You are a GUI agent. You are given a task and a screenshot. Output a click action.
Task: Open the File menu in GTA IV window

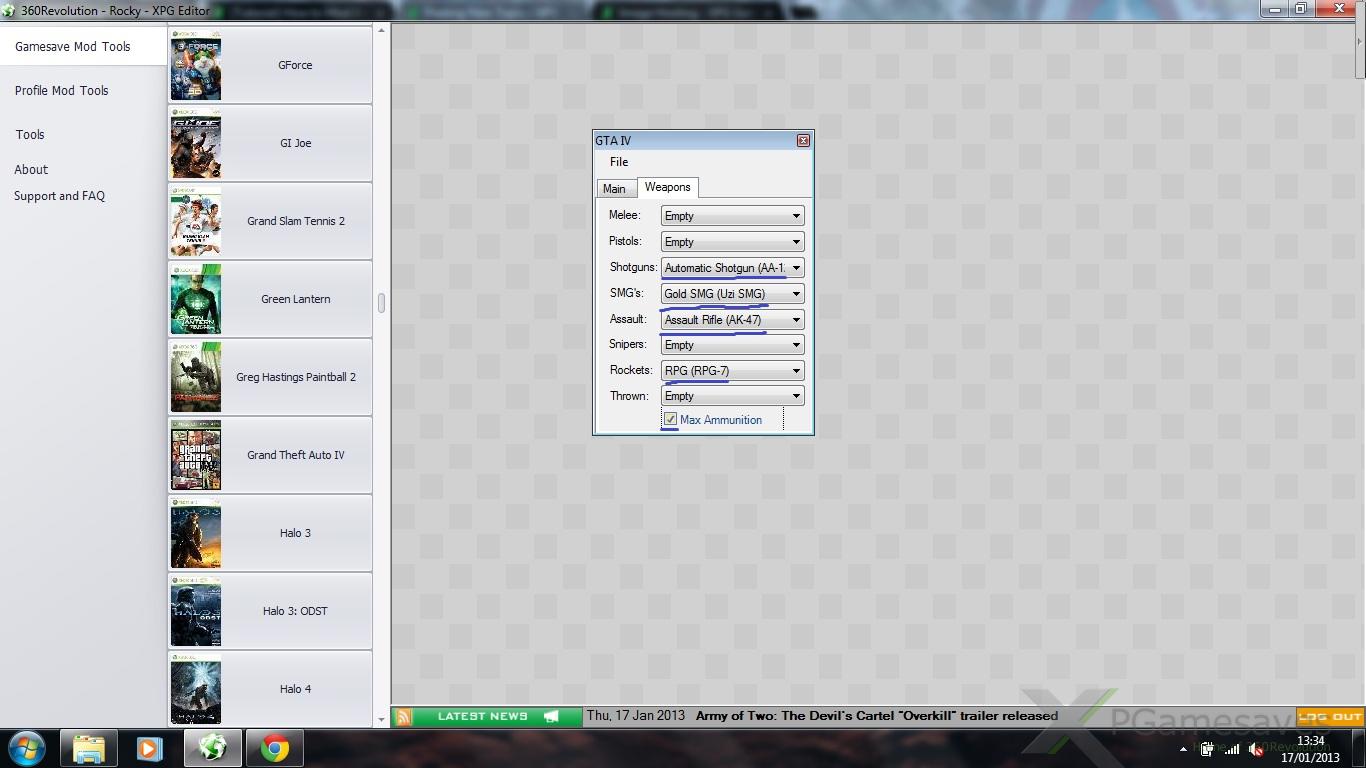click(x=619, y=162)
